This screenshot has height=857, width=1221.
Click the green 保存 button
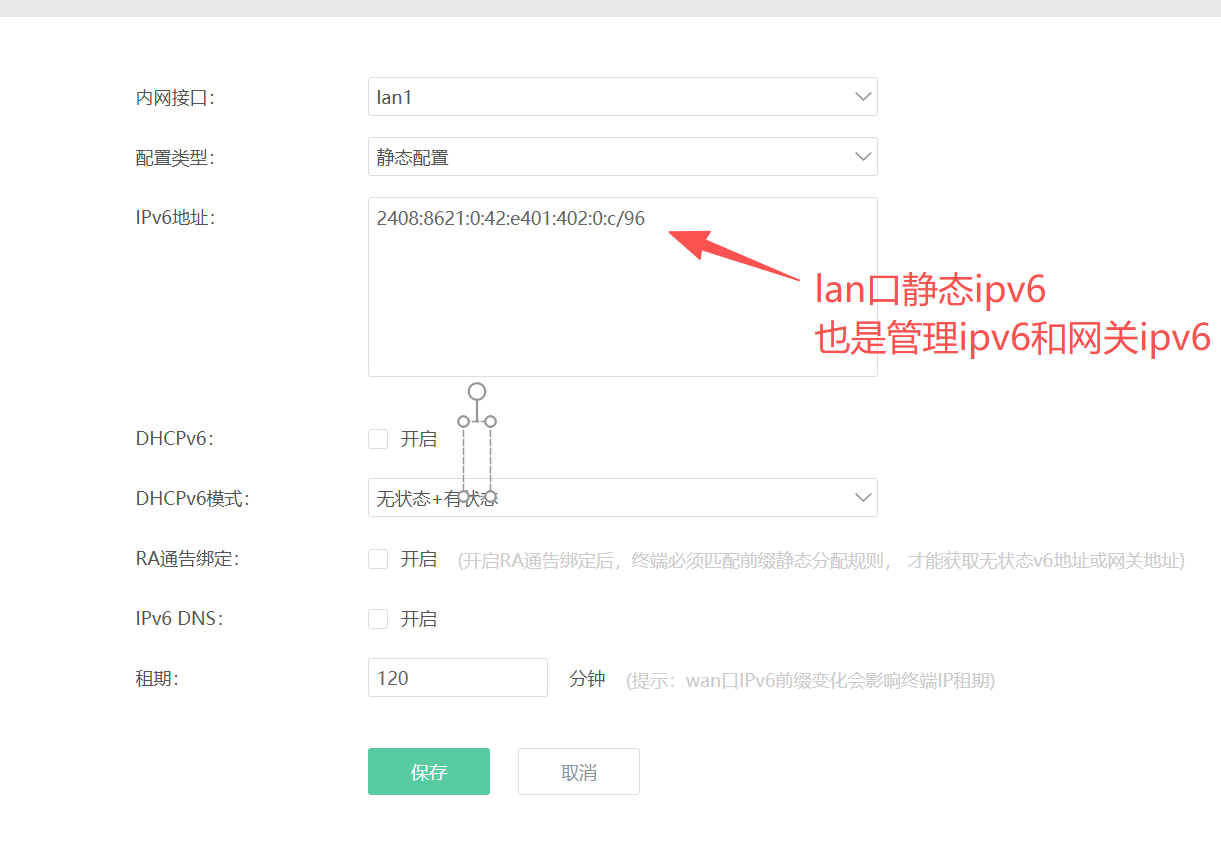click(428, 772)
